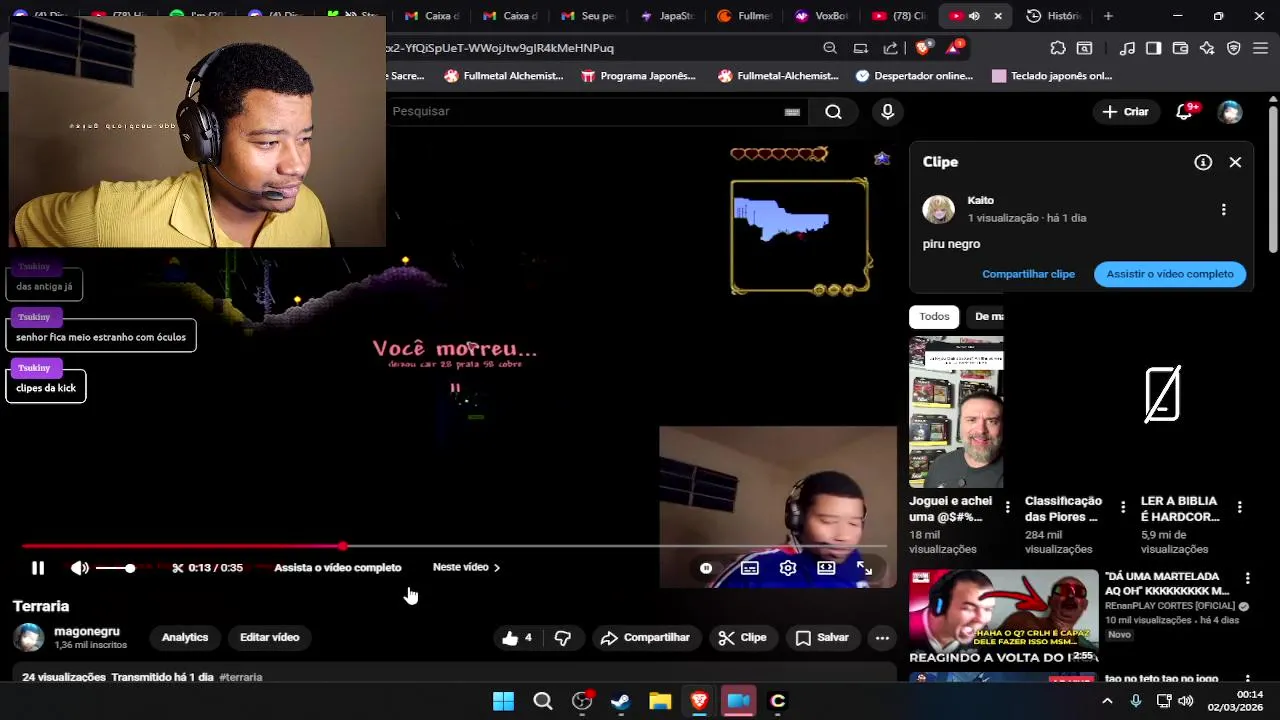Click the 'Assista o vídeo completo' player link
Screen dimensions: 1280x720
[x=338, y=567]
